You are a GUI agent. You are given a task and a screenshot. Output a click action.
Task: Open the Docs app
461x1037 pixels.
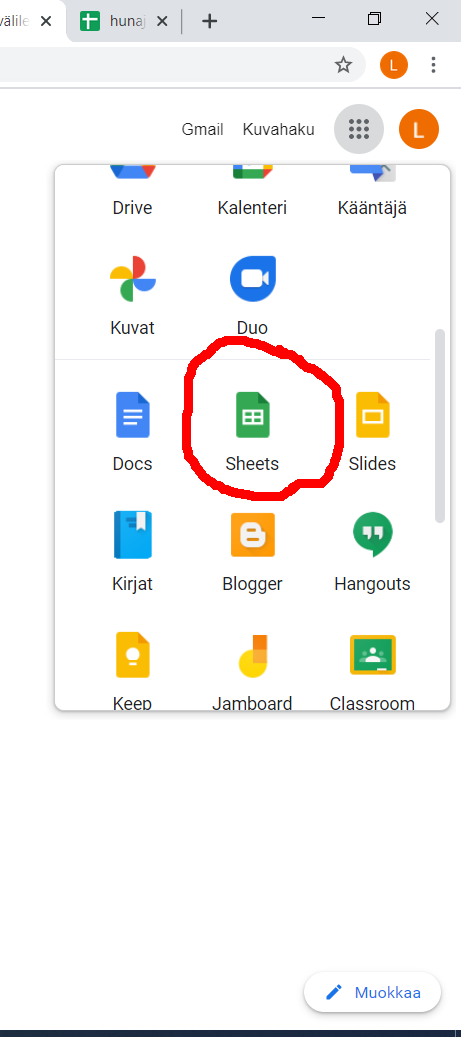[x=132, y=432]
